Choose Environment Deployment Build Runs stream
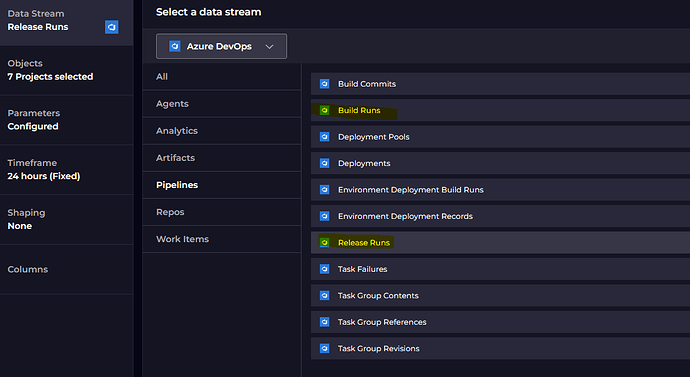This screenshot has height=377, width=690. tap(500, 190)
